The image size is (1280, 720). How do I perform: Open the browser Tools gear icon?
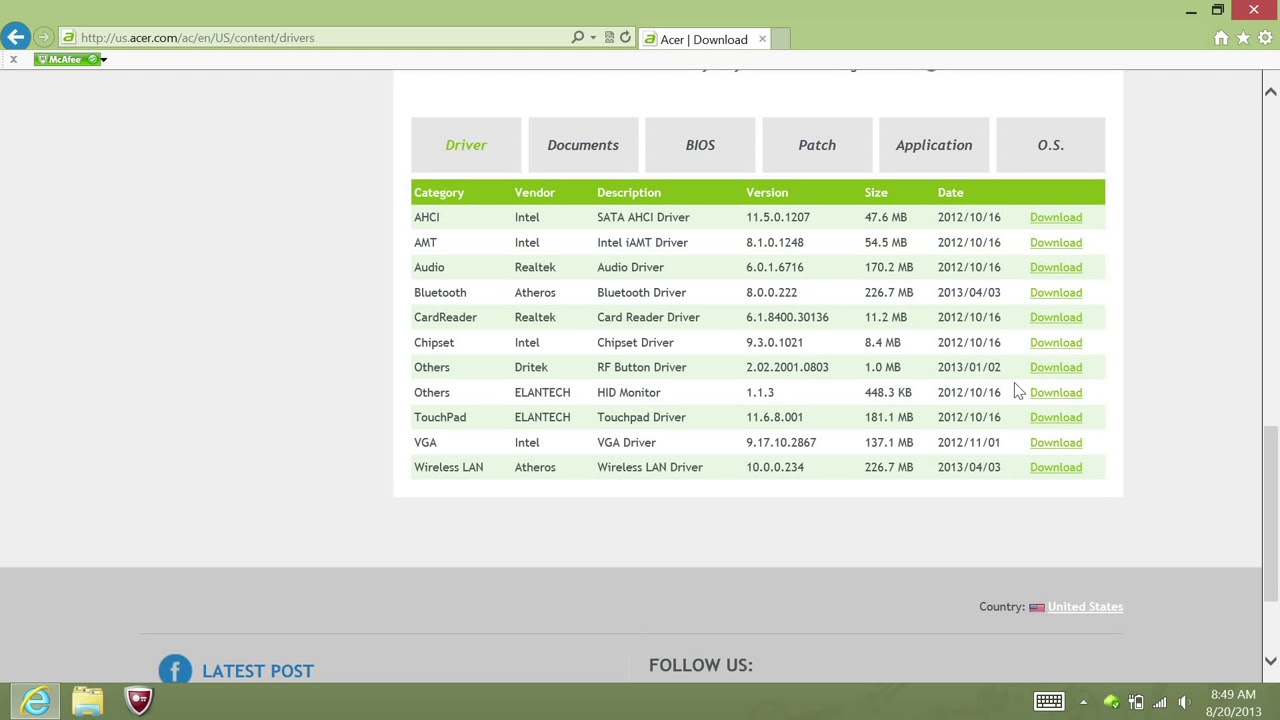pyautogui.click(x=1265, y=38)
